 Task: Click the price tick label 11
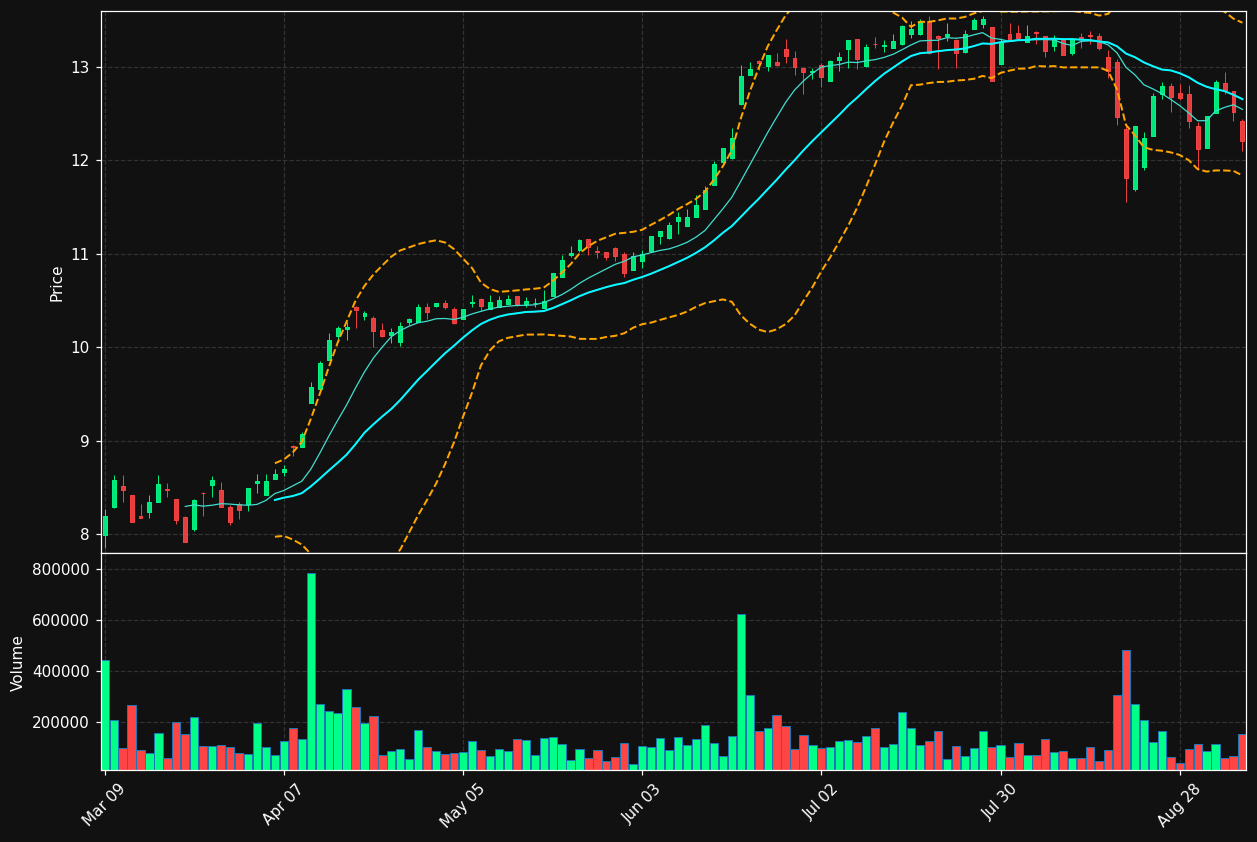click(x=80, y=255)
